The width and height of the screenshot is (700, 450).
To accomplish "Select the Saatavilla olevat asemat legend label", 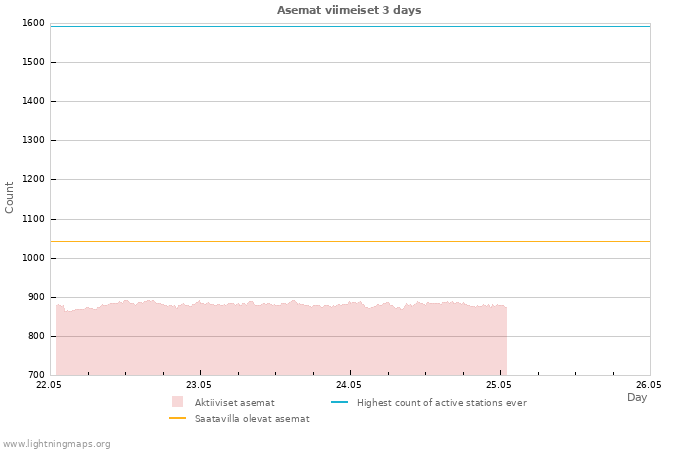I will tap(252, 419).
